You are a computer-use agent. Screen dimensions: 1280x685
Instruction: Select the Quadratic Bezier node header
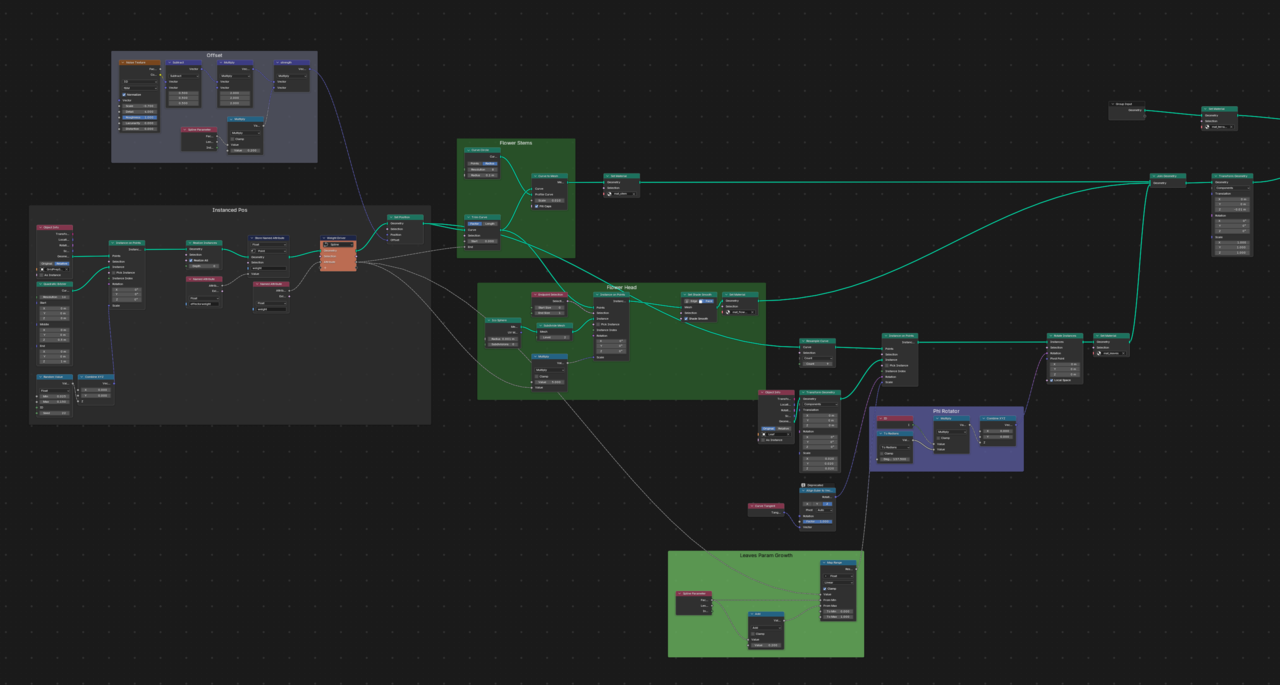pos(55,284)
